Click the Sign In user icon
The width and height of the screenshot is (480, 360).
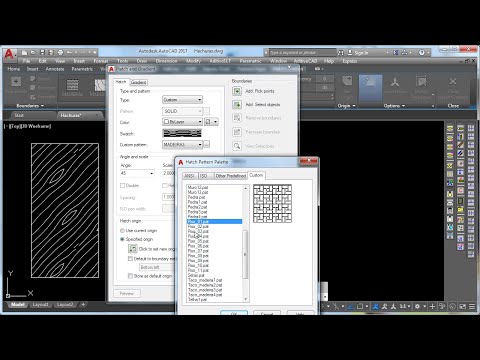coord(350,52)
